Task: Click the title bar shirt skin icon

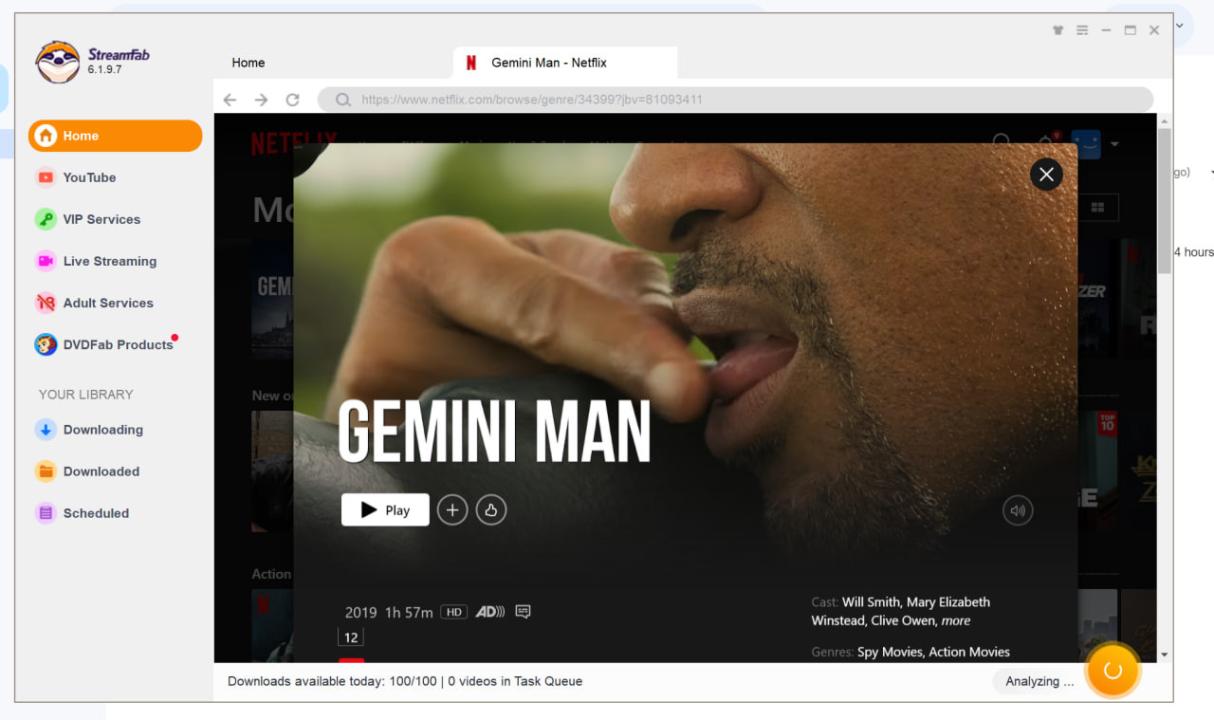Action: coord(1058,31)
